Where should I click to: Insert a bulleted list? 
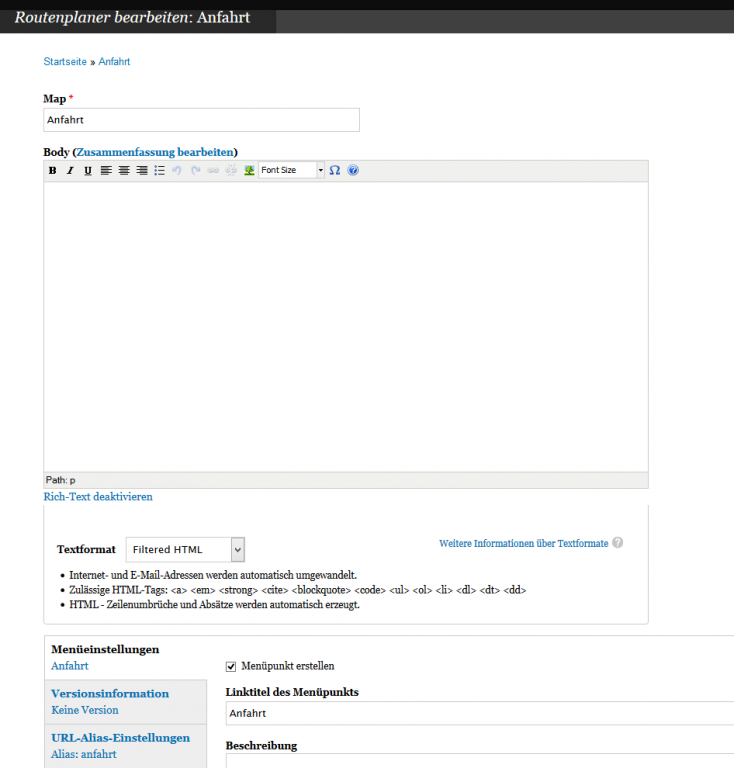pyautogui.click(x=160, y=171)
